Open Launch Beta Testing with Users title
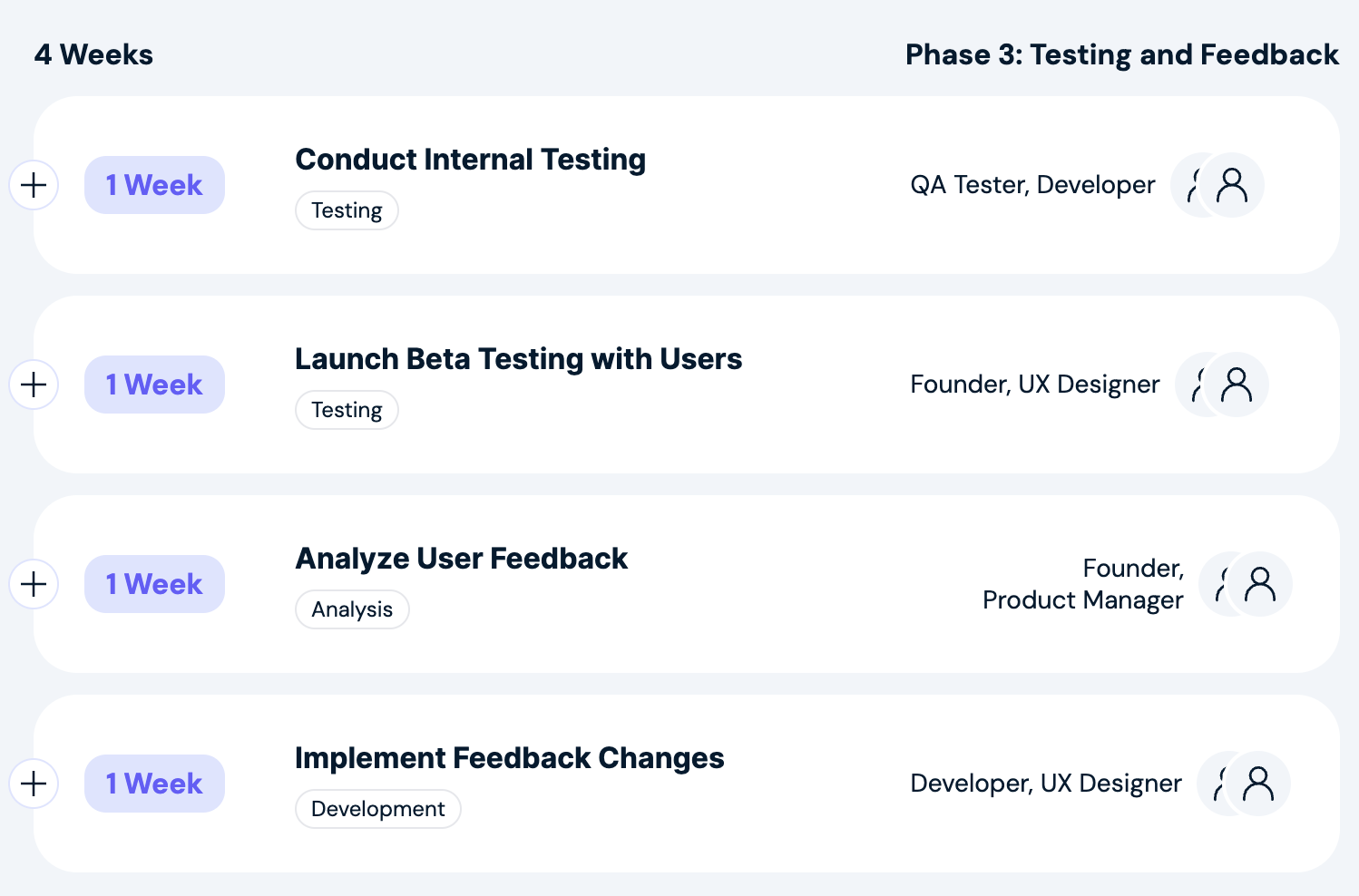Image resolution: width=1359 pixels, height=896 pixels. point(518,359)
